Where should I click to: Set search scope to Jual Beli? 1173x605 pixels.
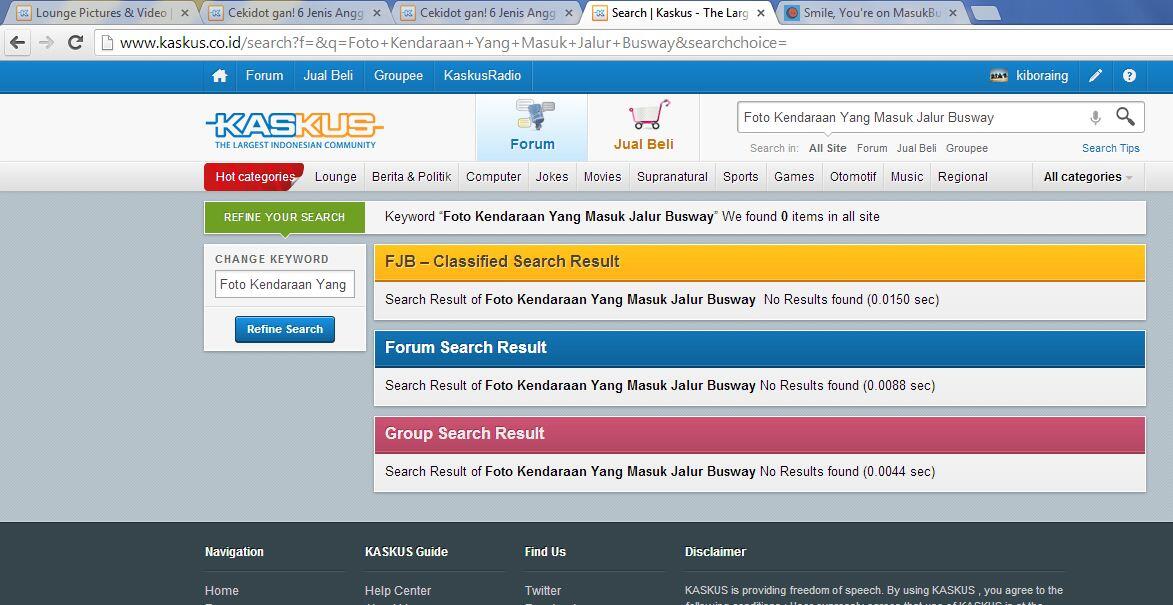pyautogui.click(x=916, y=148)
